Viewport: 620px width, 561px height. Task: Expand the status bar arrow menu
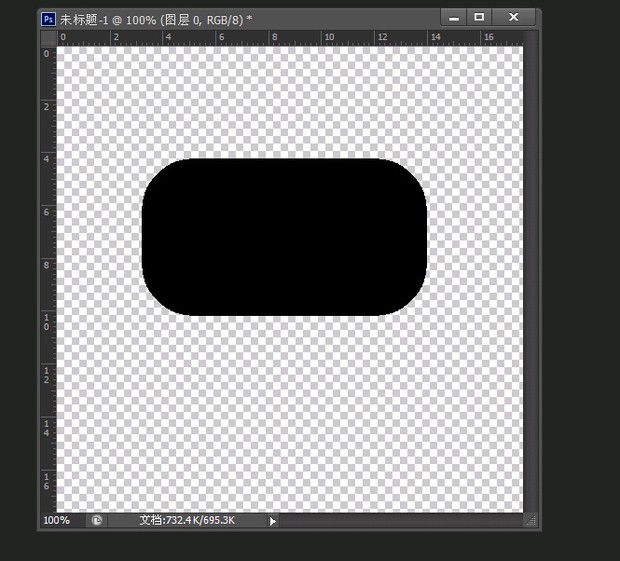coord(273,520)
